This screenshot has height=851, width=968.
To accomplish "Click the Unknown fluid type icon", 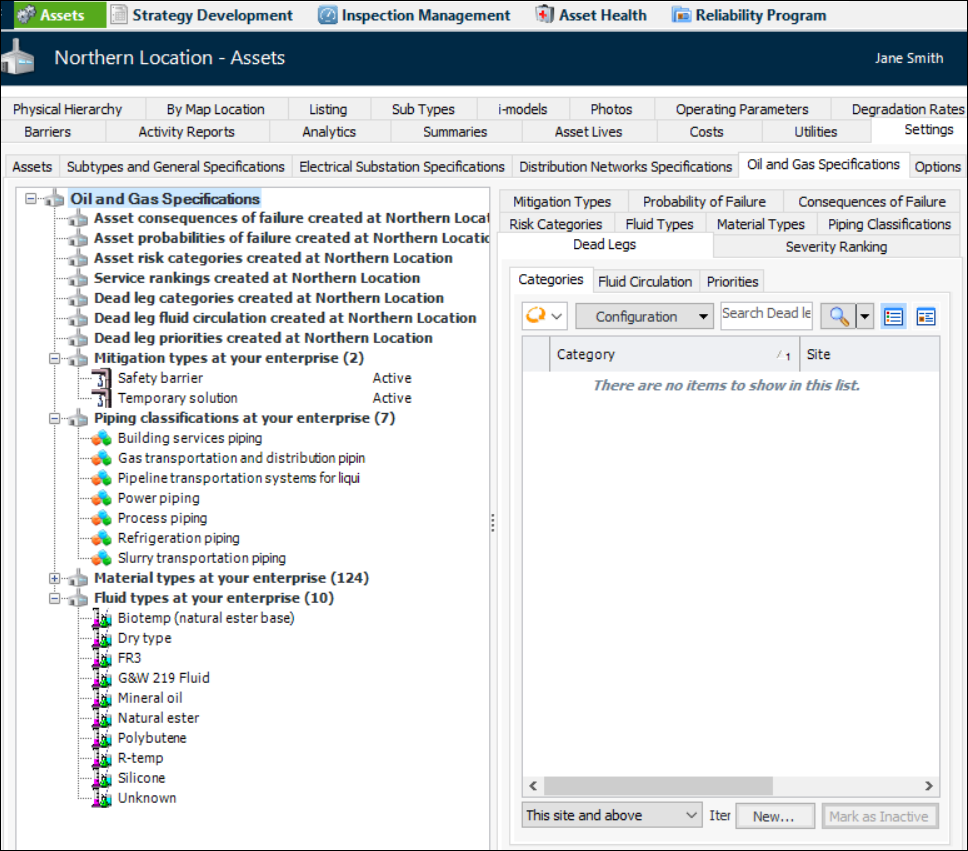I will 102,798.
